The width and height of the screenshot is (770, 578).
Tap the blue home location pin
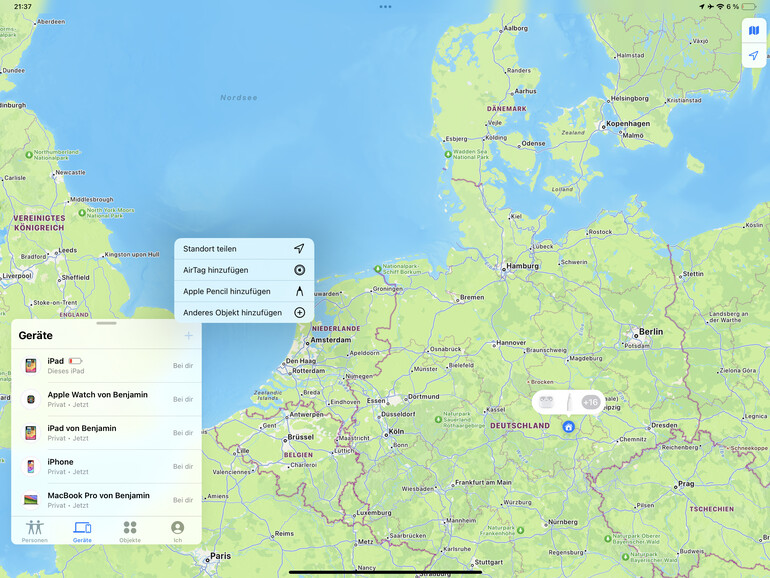(x=568, y=427)
